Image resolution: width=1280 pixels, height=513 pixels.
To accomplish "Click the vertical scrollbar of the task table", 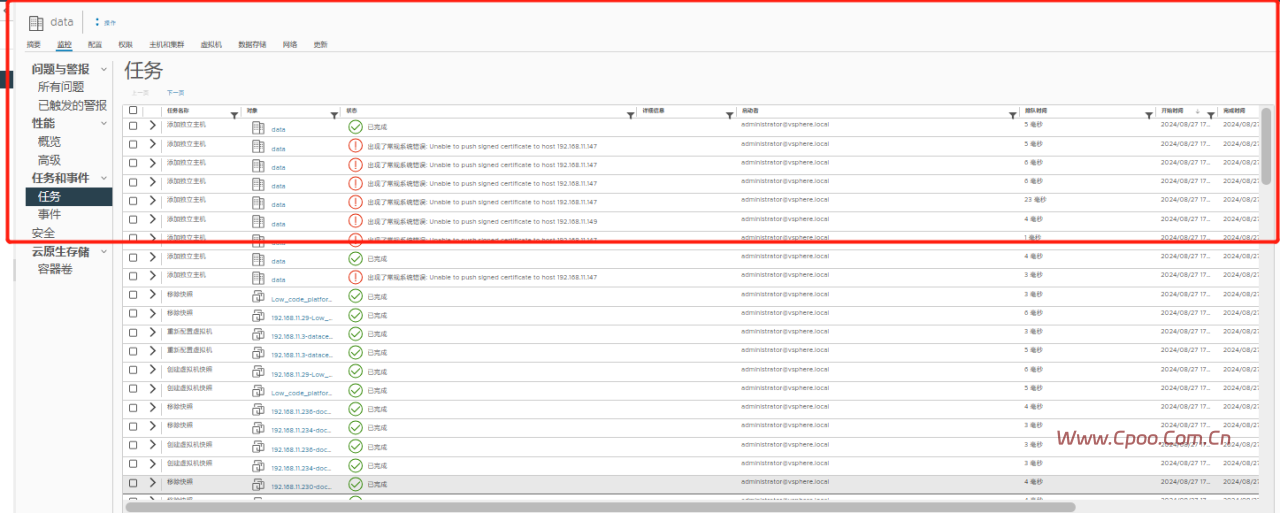I will coord(1267,145).
